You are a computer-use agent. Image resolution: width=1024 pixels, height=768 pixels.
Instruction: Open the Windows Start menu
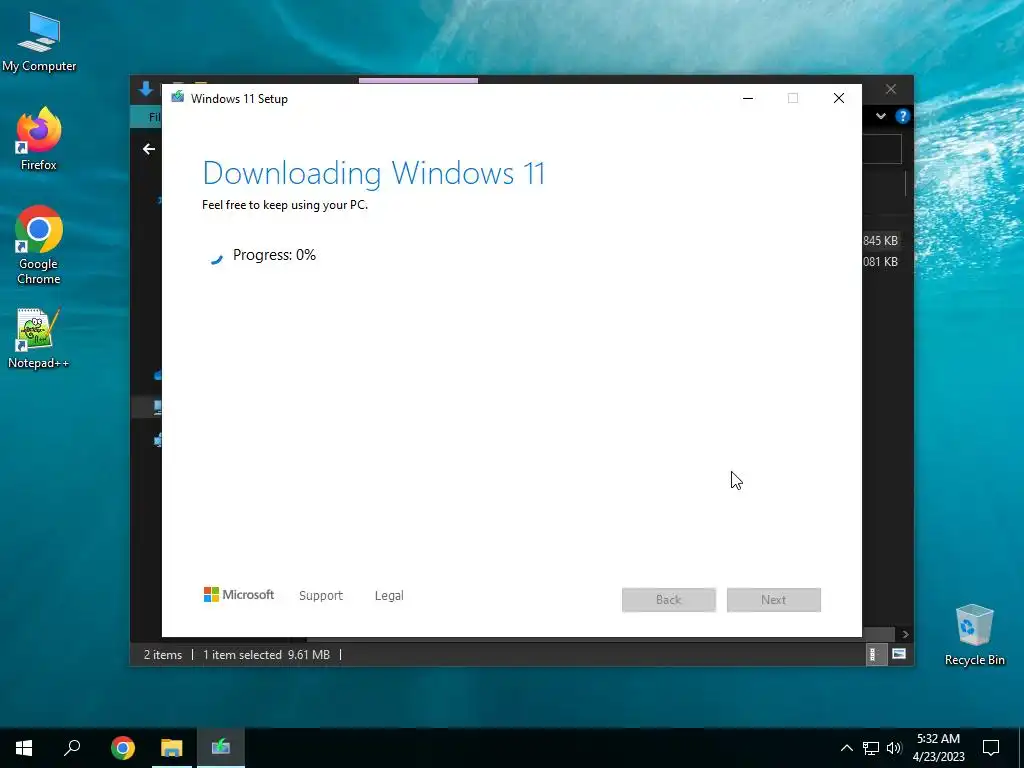pyautogui.click(x=24, y=748)
